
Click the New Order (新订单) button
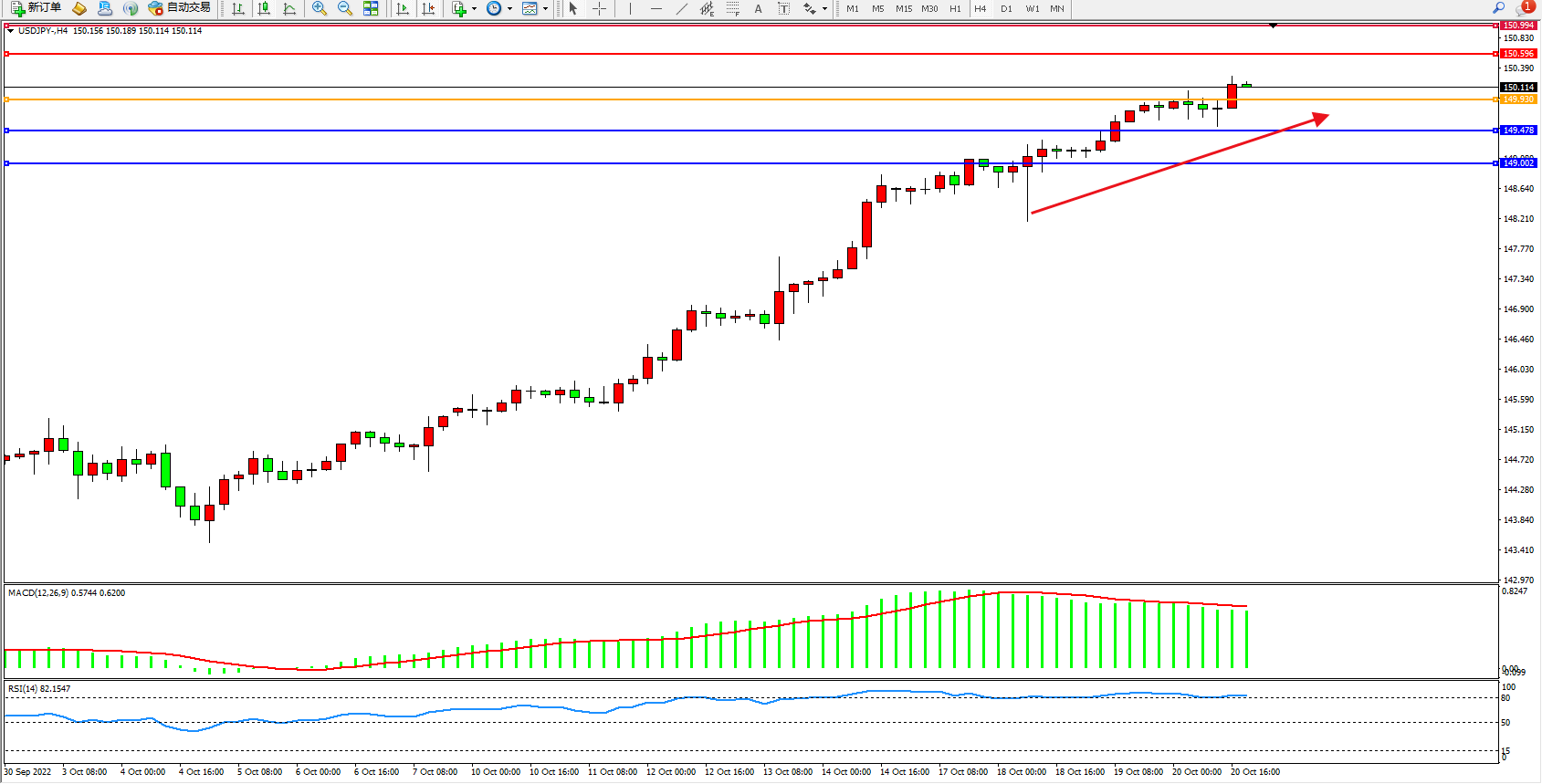click(x=37, y=8)
